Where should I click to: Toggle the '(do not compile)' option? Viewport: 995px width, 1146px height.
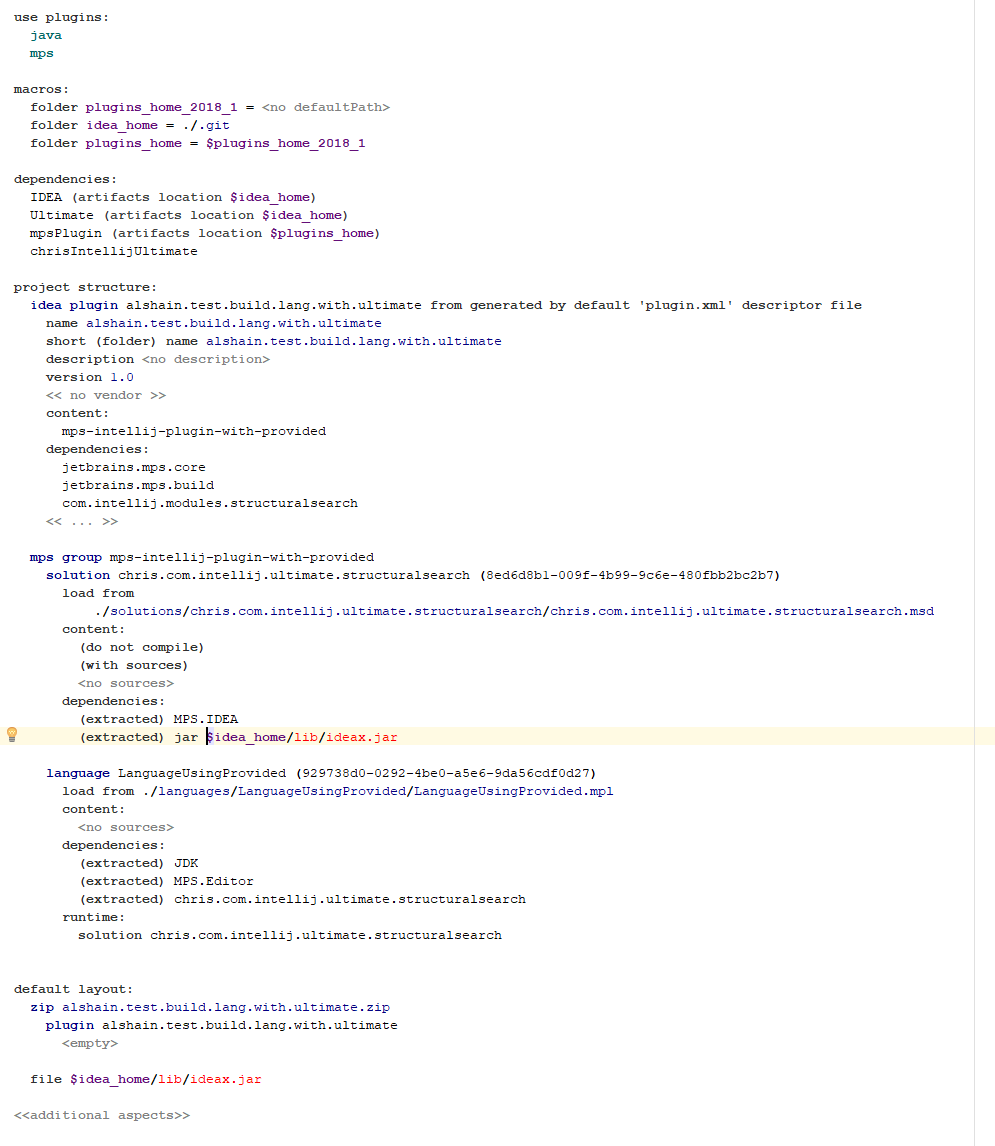[141, 647]
